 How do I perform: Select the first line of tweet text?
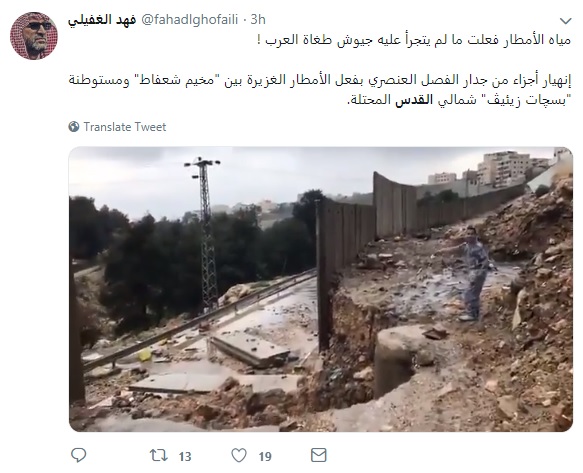414,40
